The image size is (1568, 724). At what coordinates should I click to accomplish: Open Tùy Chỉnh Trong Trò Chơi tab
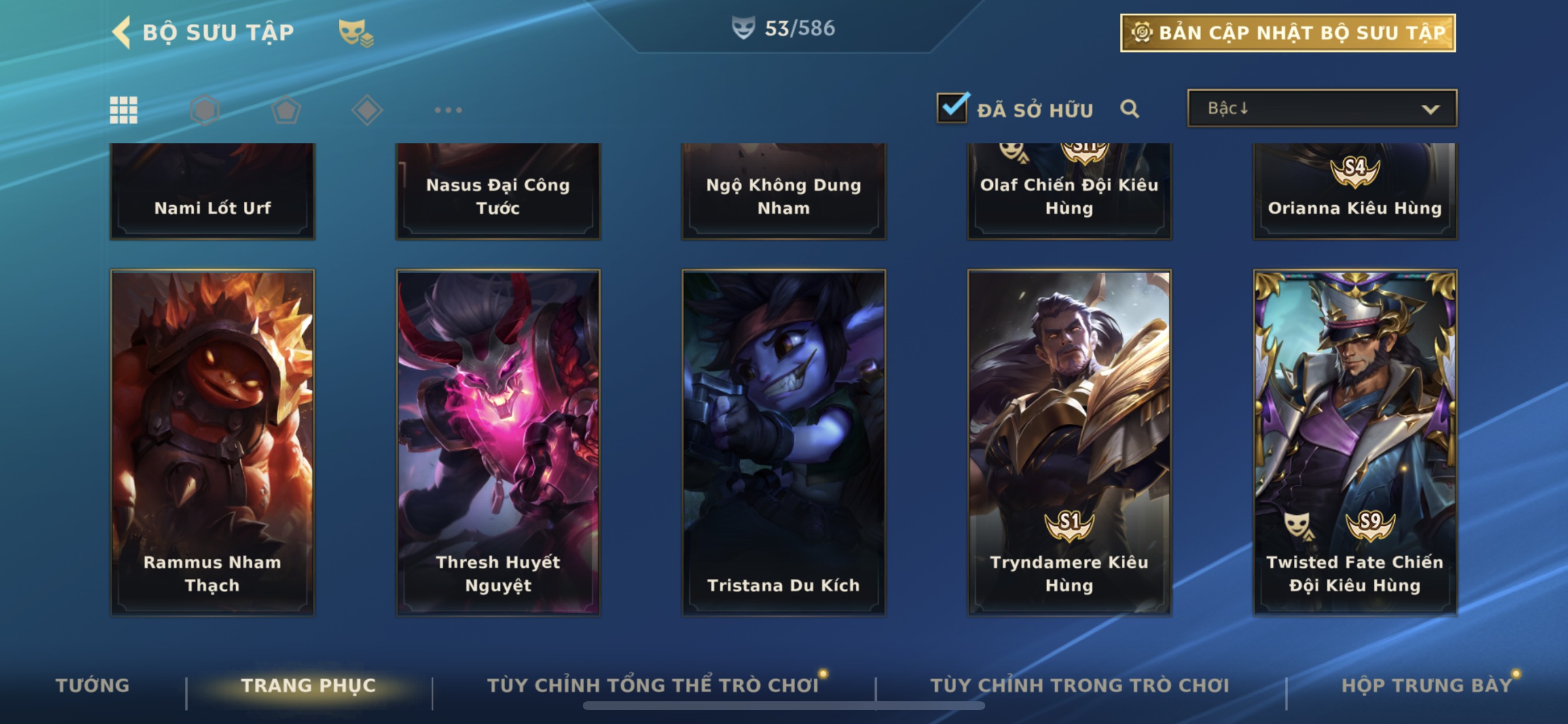click(x=1079, y=685)
